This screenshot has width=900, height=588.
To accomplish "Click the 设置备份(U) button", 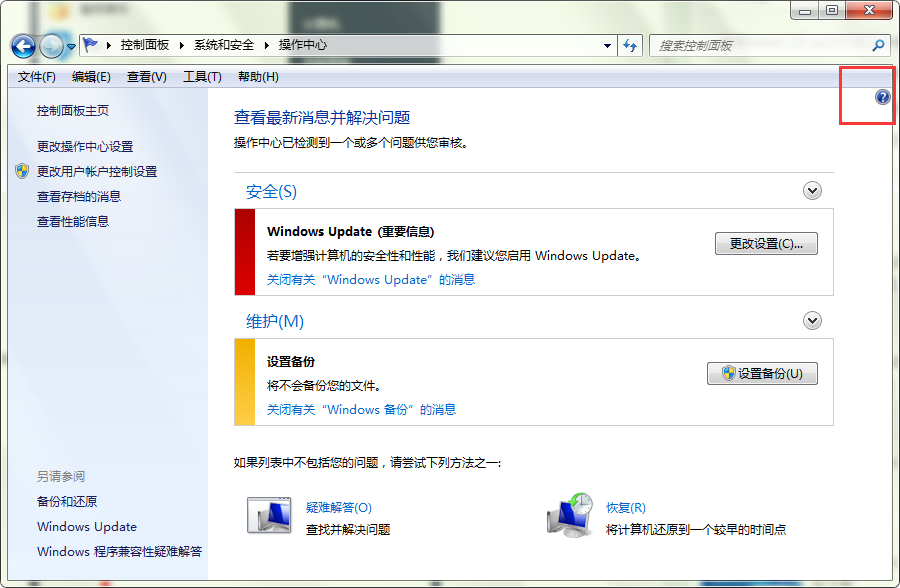I will click(x=762, y=374).
